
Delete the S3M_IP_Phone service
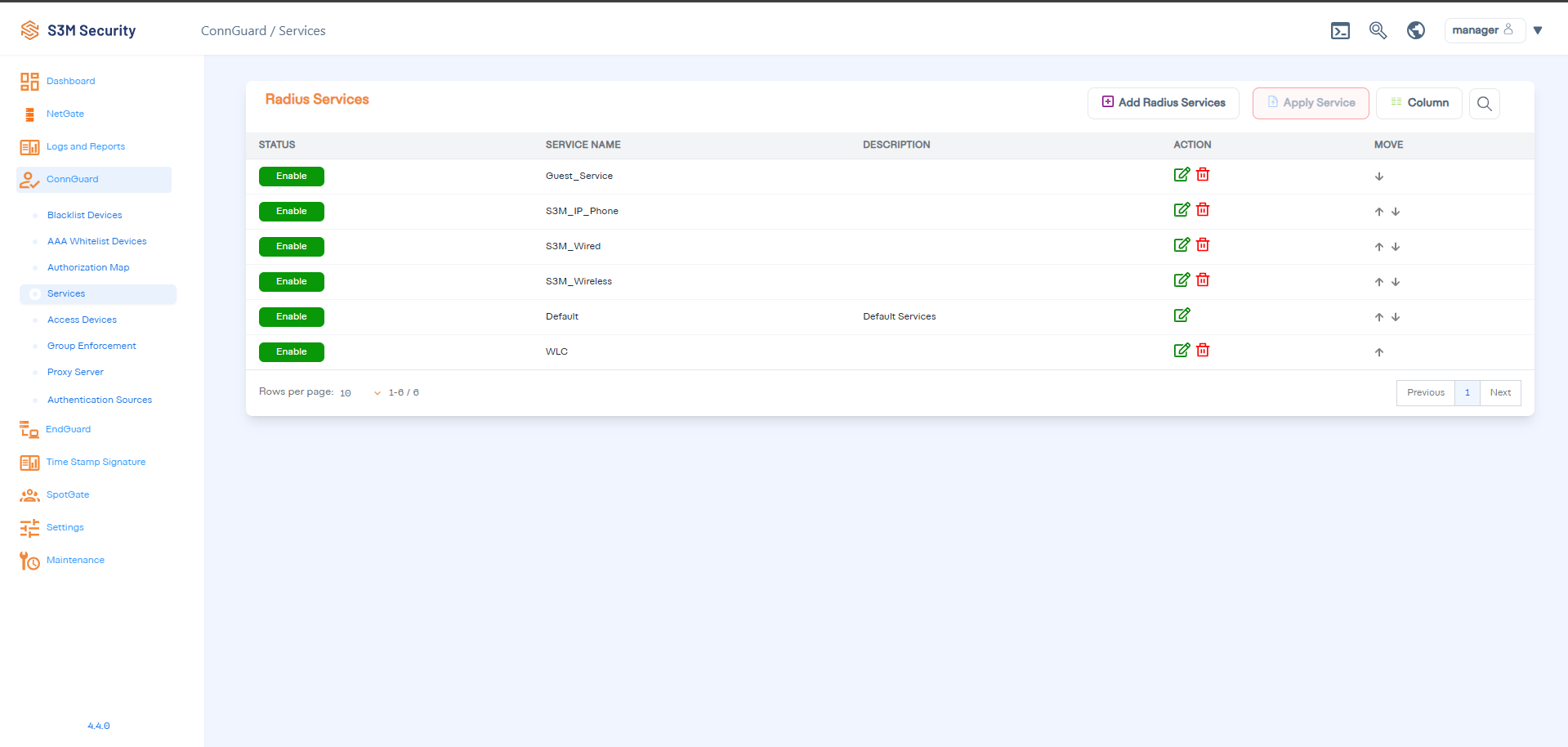(1203, 209)
